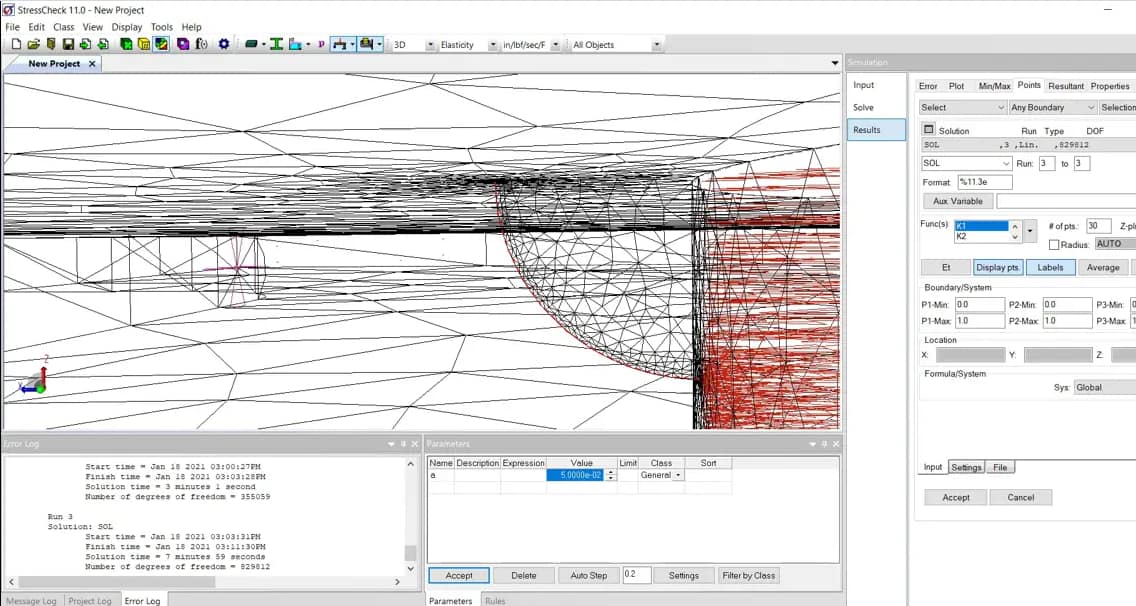Open the Tools menu
Screen dimensions: 1136x606
[x=162, y=27]
